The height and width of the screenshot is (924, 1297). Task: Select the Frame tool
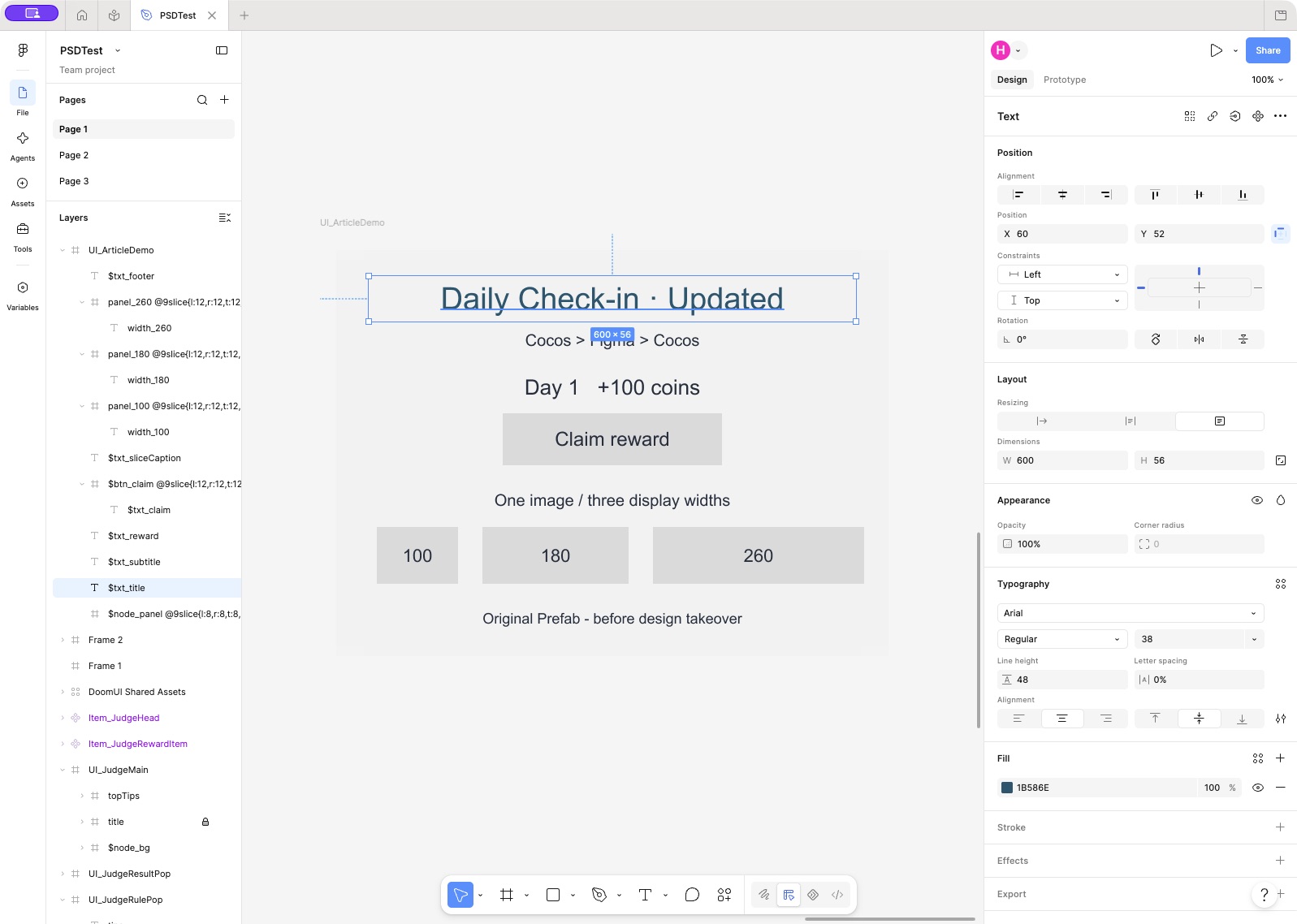click(507, 895)
